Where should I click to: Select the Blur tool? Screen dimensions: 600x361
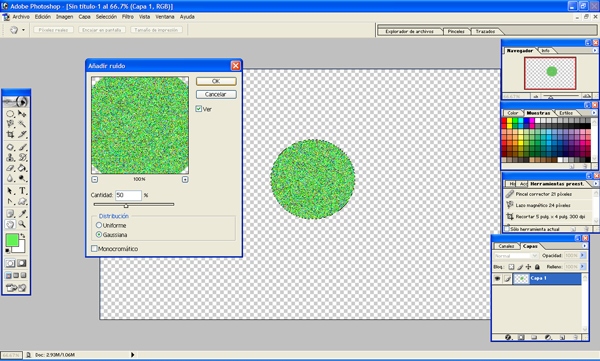pos(10,178)
